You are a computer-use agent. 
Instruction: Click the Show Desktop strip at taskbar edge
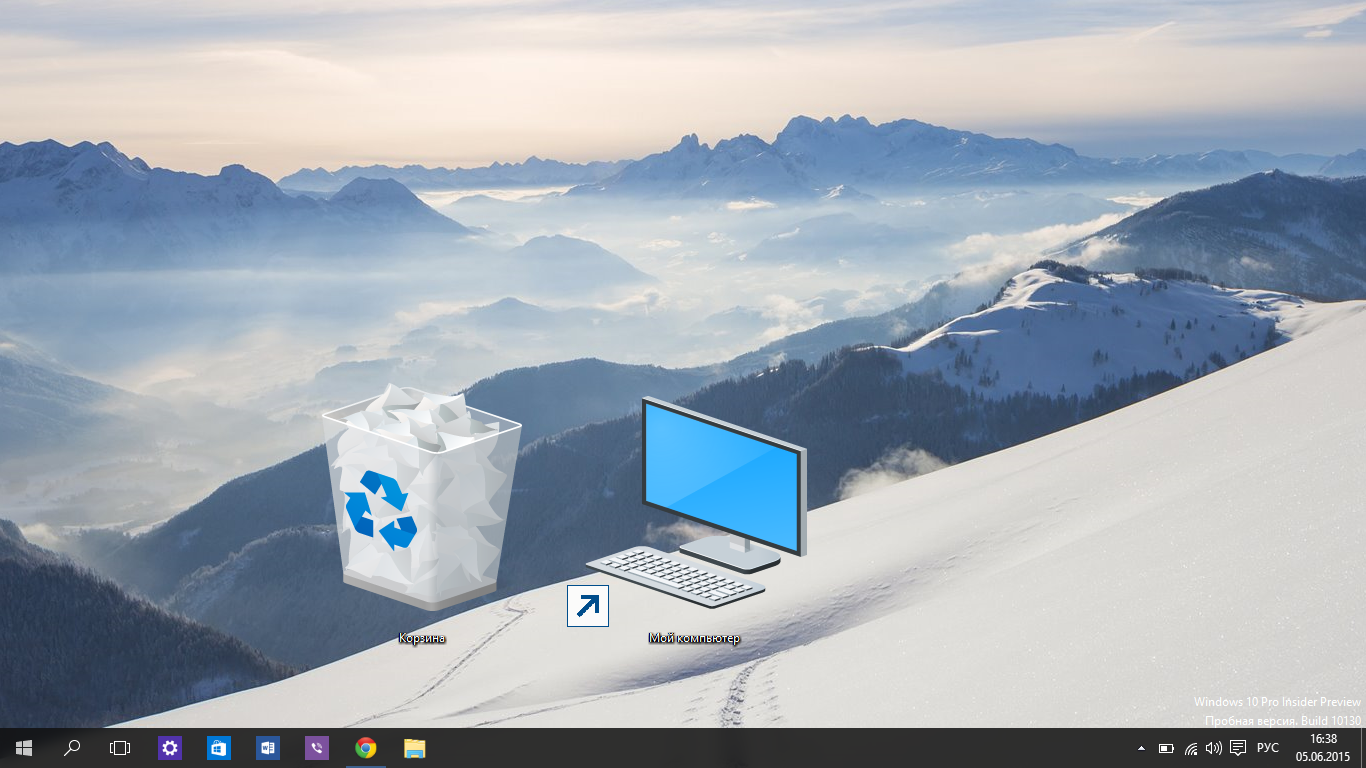(x=1363, y=748)
